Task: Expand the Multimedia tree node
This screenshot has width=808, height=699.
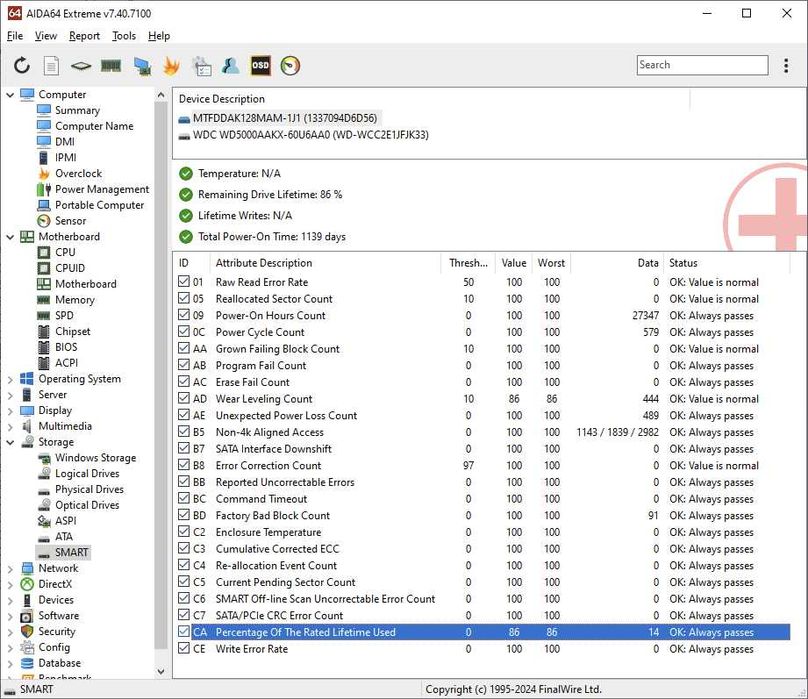Action: click(10, 426)
